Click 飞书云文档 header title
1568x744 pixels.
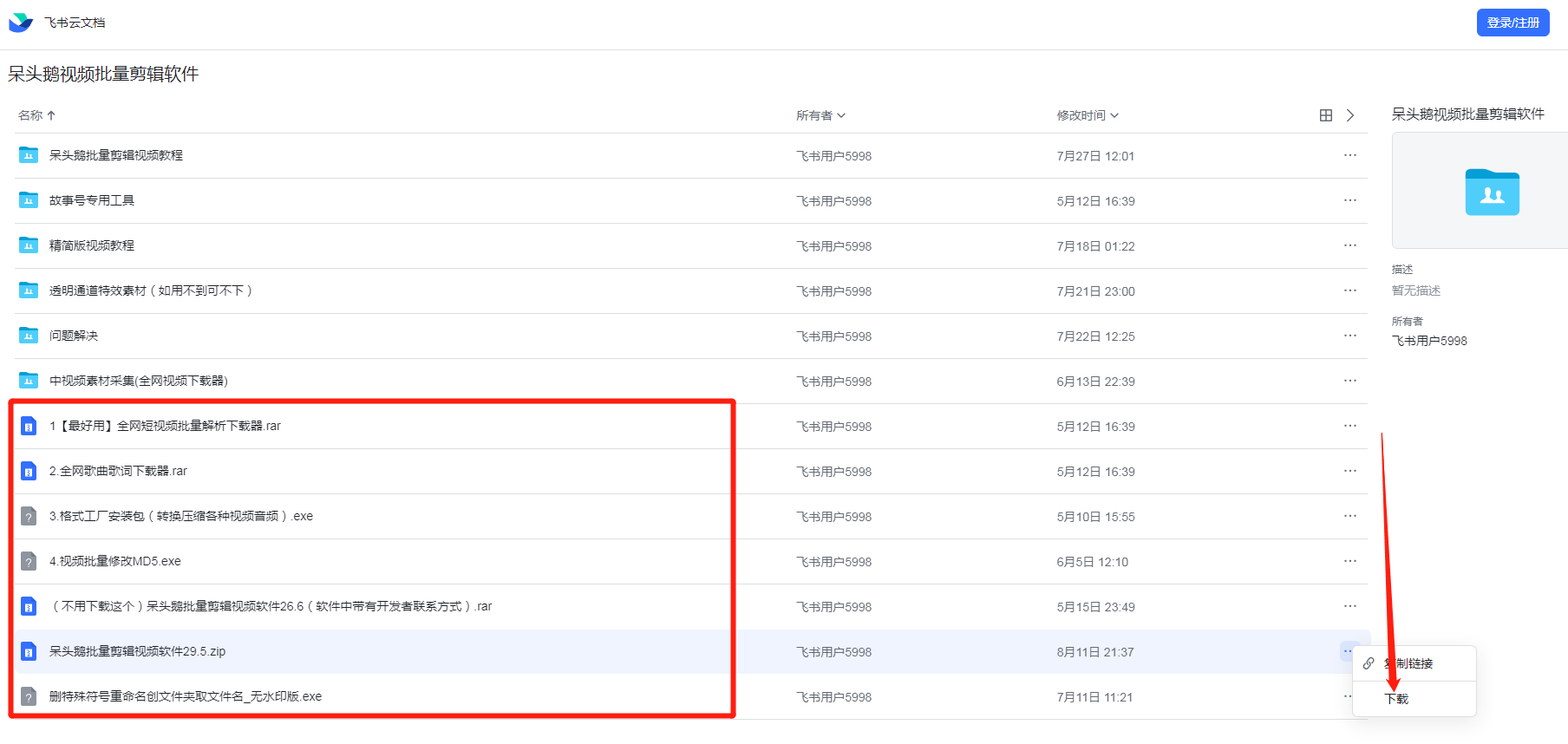[75, 23]
